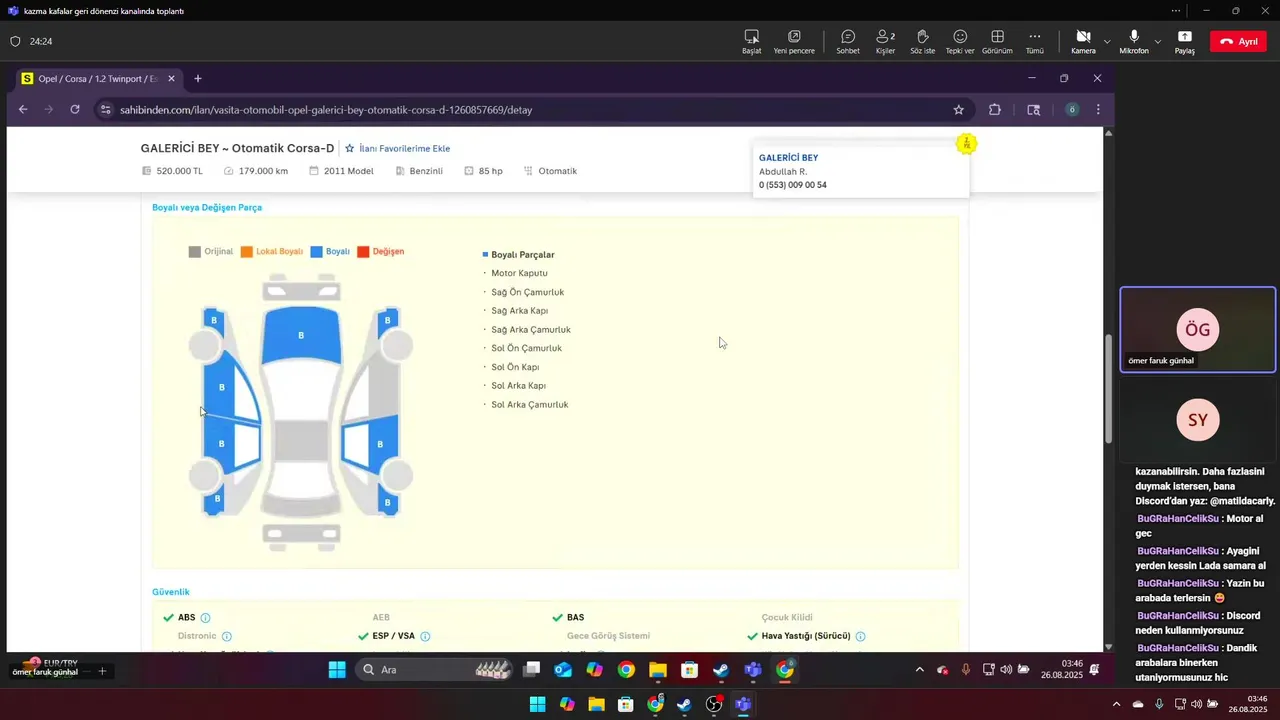Go back in the shared browser
The width and height of the screenshot is (1280, 720).
click(x=23, y=109)
